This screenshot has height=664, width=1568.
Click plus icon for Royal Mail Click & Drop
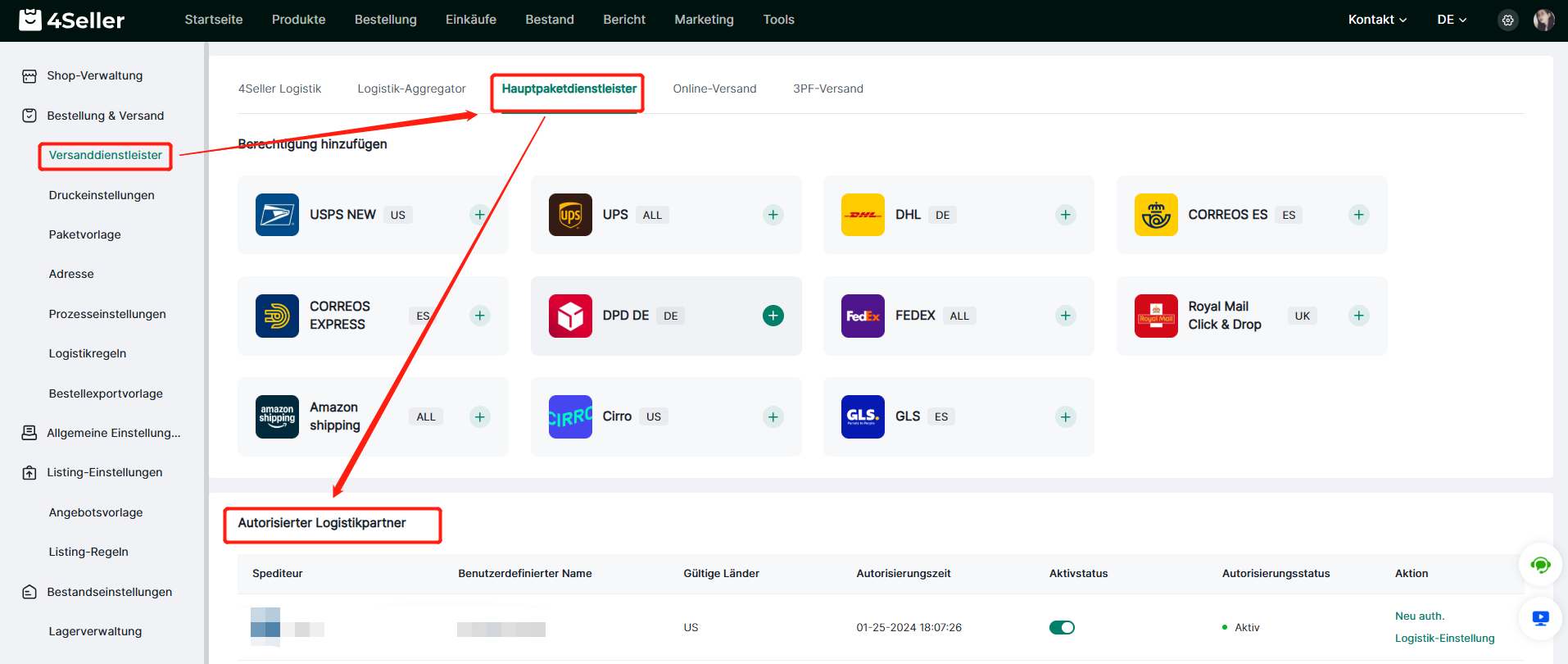1359,316
